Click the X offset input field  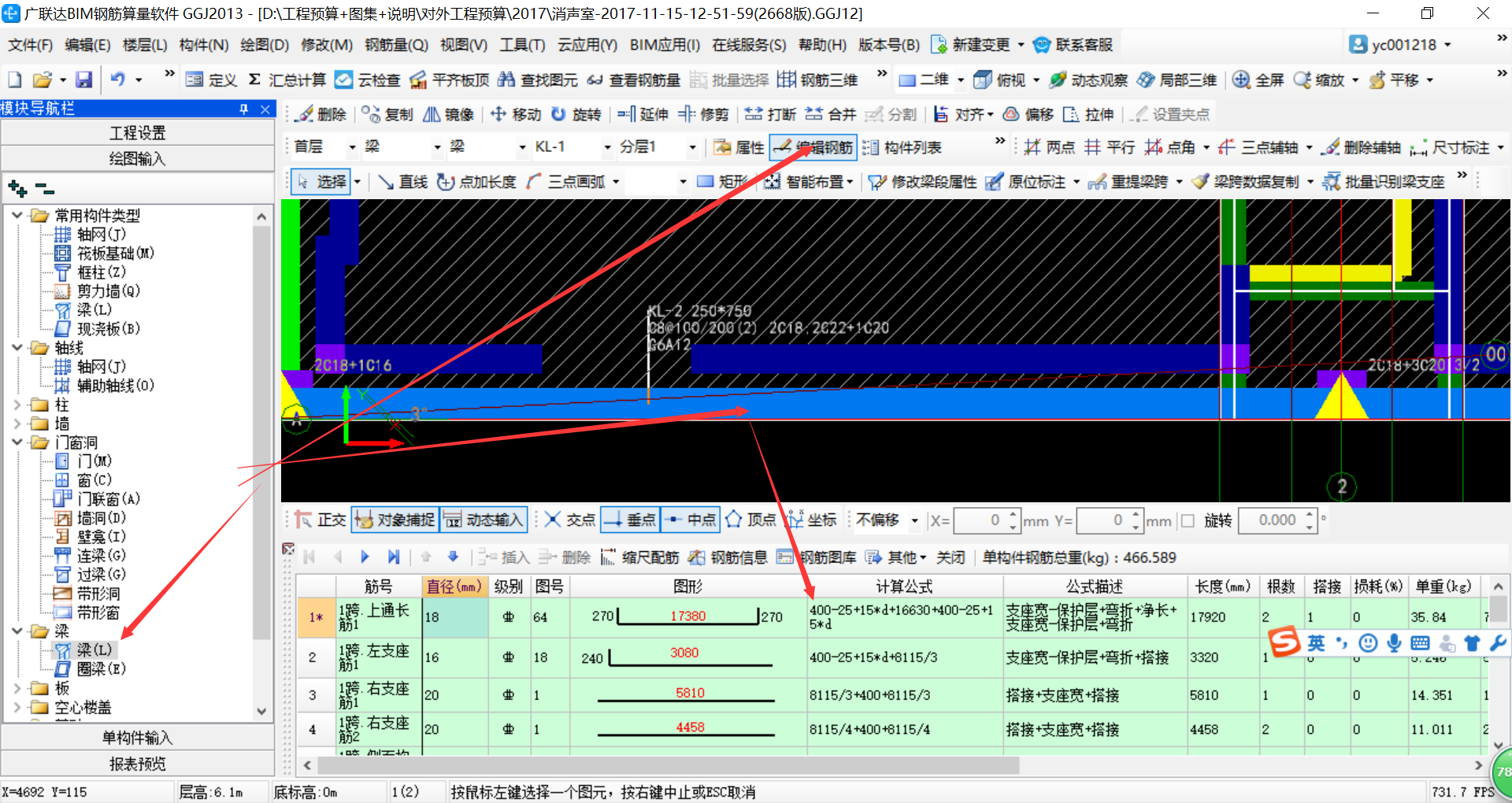tap(981, 520)
